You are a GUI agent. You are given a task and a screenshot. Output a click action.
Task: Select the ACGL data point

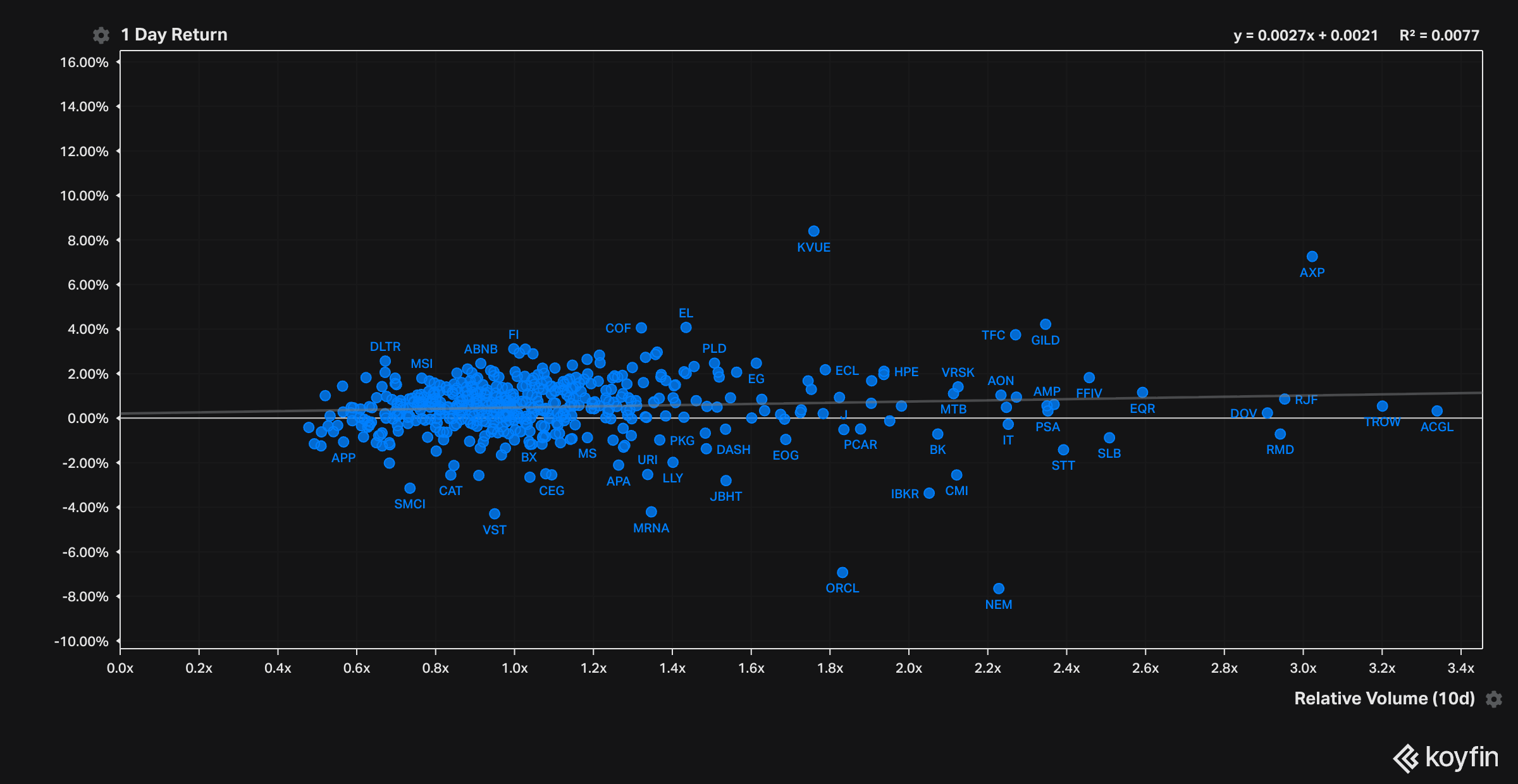pyautogui.click(x=1437, y=411)
